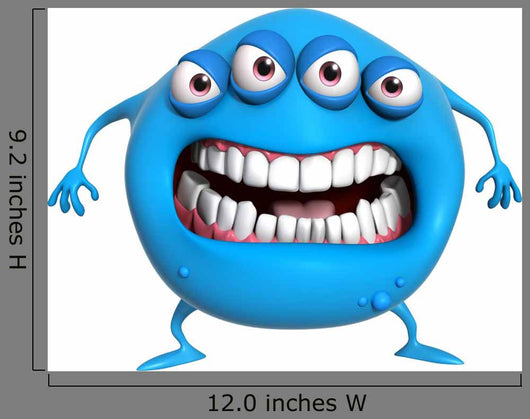Viewport: 530px width, 419px height.
Task: Click the monster's third eye from left
Action: click(x=330, y=73)
